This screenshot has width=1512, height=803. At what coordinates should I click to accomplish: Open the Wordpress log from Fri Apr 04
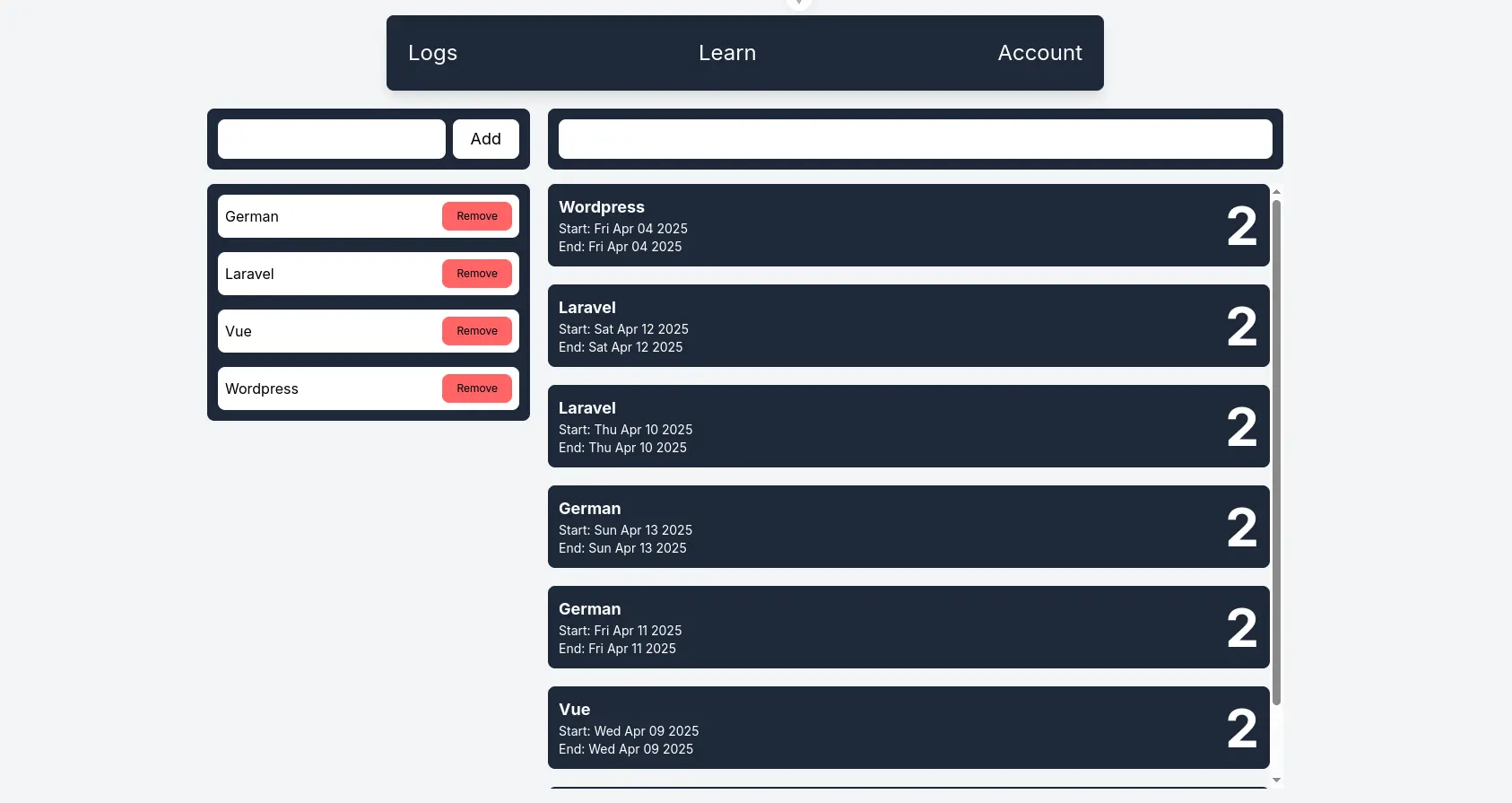[908, 225]
